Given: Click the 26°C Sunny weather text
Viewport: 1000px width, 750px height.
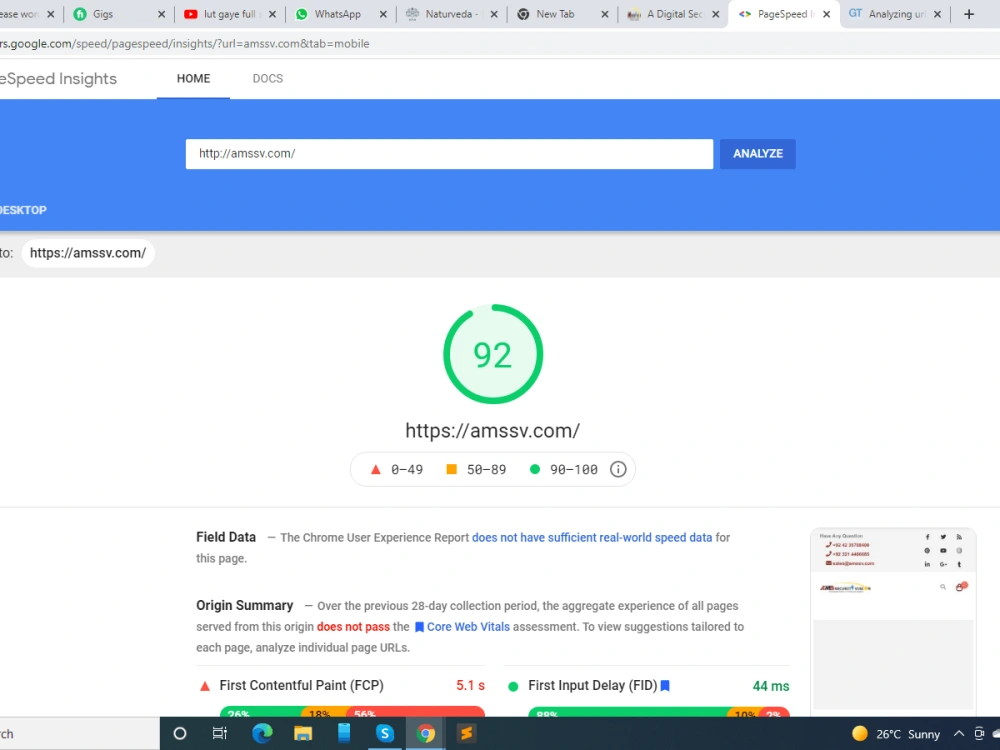Looking at the screenshot, I should click(x=908, y=734).
